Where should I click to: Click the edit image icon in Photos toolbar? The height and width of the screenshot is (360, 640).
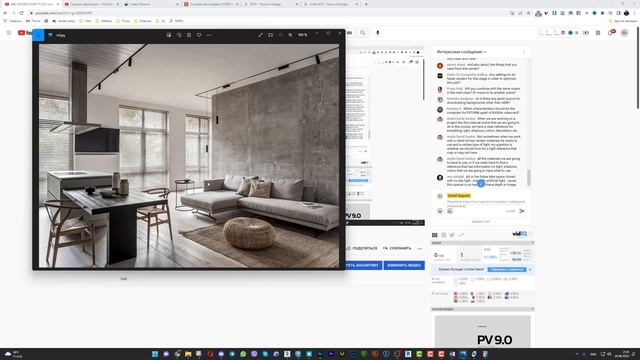[x=169, y=35]
